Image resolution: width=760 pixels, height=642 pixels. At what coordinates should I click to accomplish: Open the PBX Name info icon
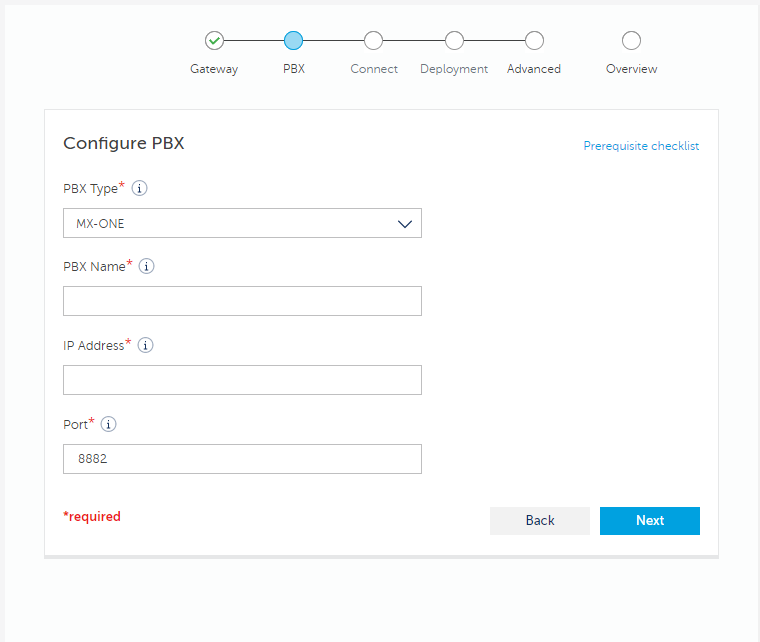tap(147, 266)
